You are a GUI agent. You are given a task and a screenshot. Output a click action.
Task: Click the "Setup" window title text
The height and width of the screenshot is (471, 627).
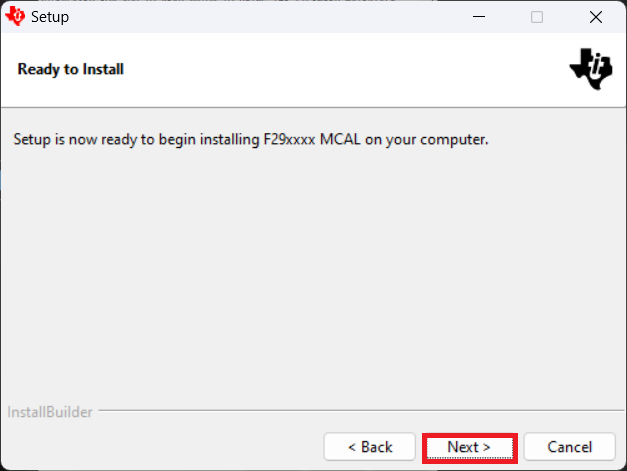pos(50,17)
